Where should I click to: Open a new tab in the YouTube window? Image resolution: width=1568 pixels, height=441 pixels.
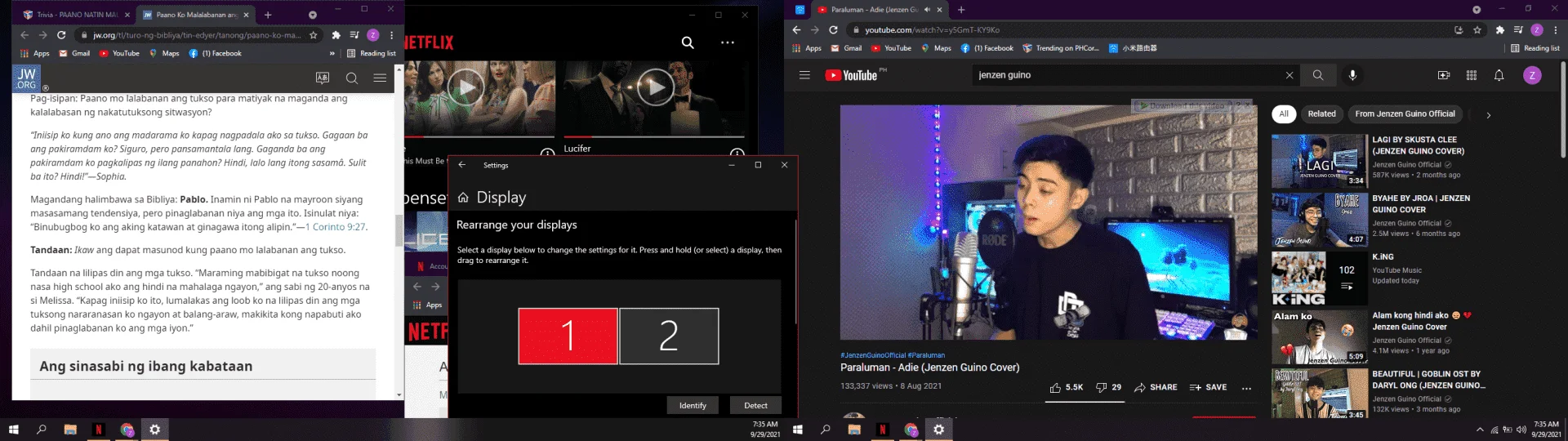coord(961,10)
